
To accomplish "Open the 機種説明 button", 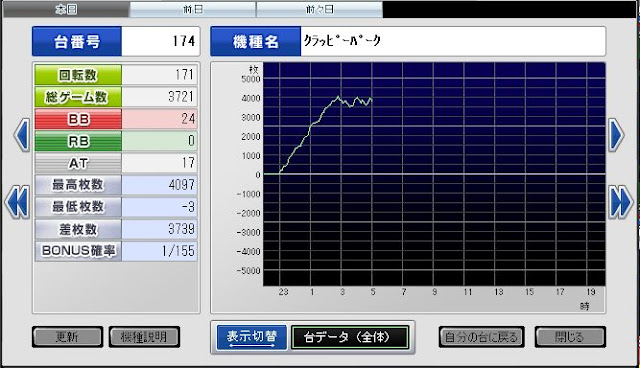I will coord(144,337).
